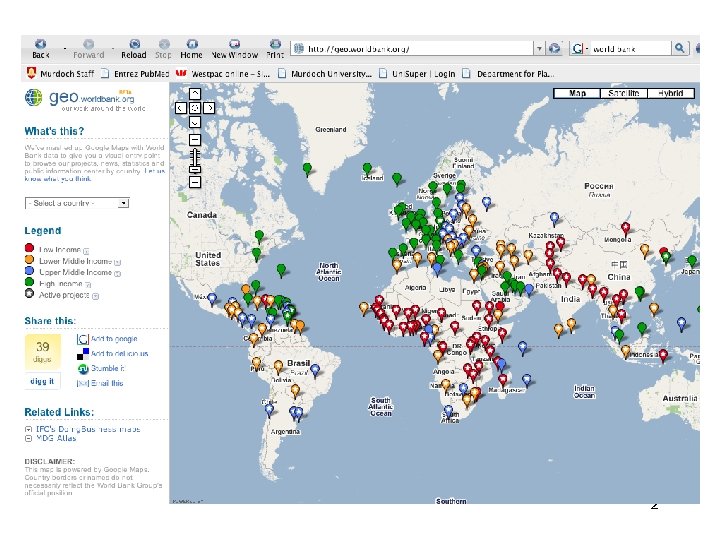Screen dimensions: 720x540
Task: Expand the MDG Atlas related link
Action: 27,439
